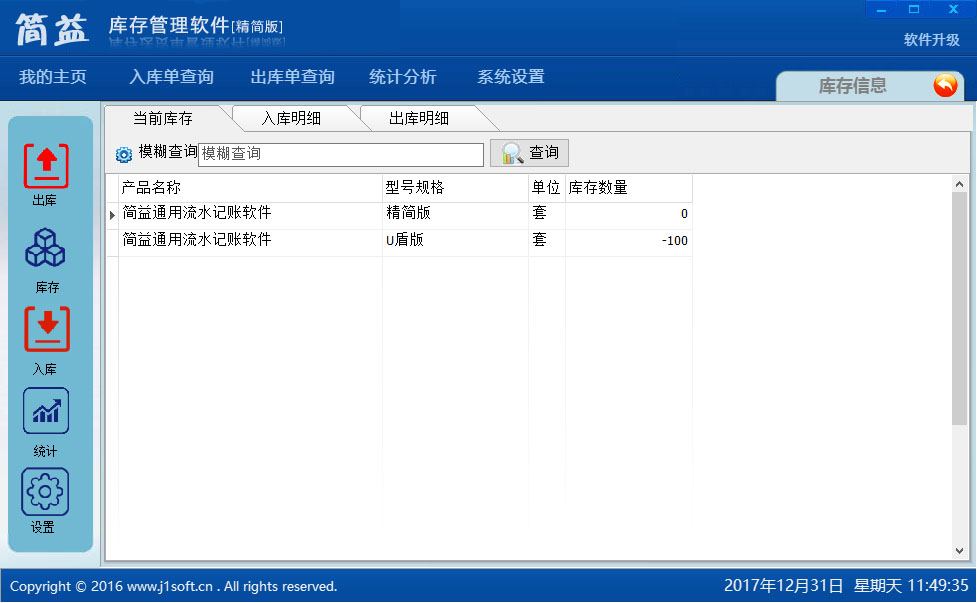Image resolution: width=977 pixels, height=603 pixels.
Task: Click the scrollbar down arrow in table
Action: click(x=960, y=551)
